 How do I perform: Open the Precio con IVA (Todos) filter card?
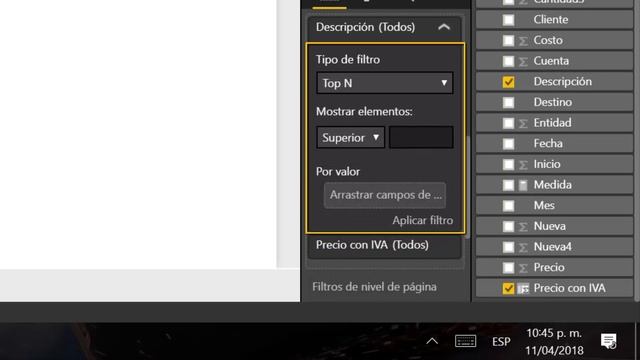[384, 245]
